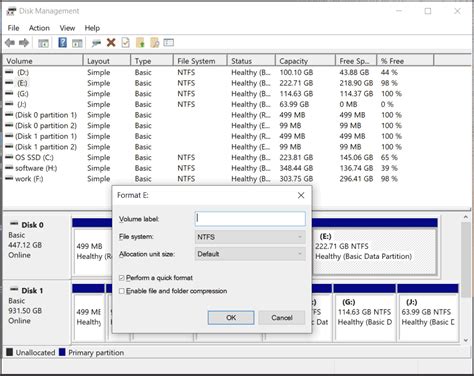Click the folder with magnifier search icon
The width and height of the screenshot is (474, 376).
(155, 43)
